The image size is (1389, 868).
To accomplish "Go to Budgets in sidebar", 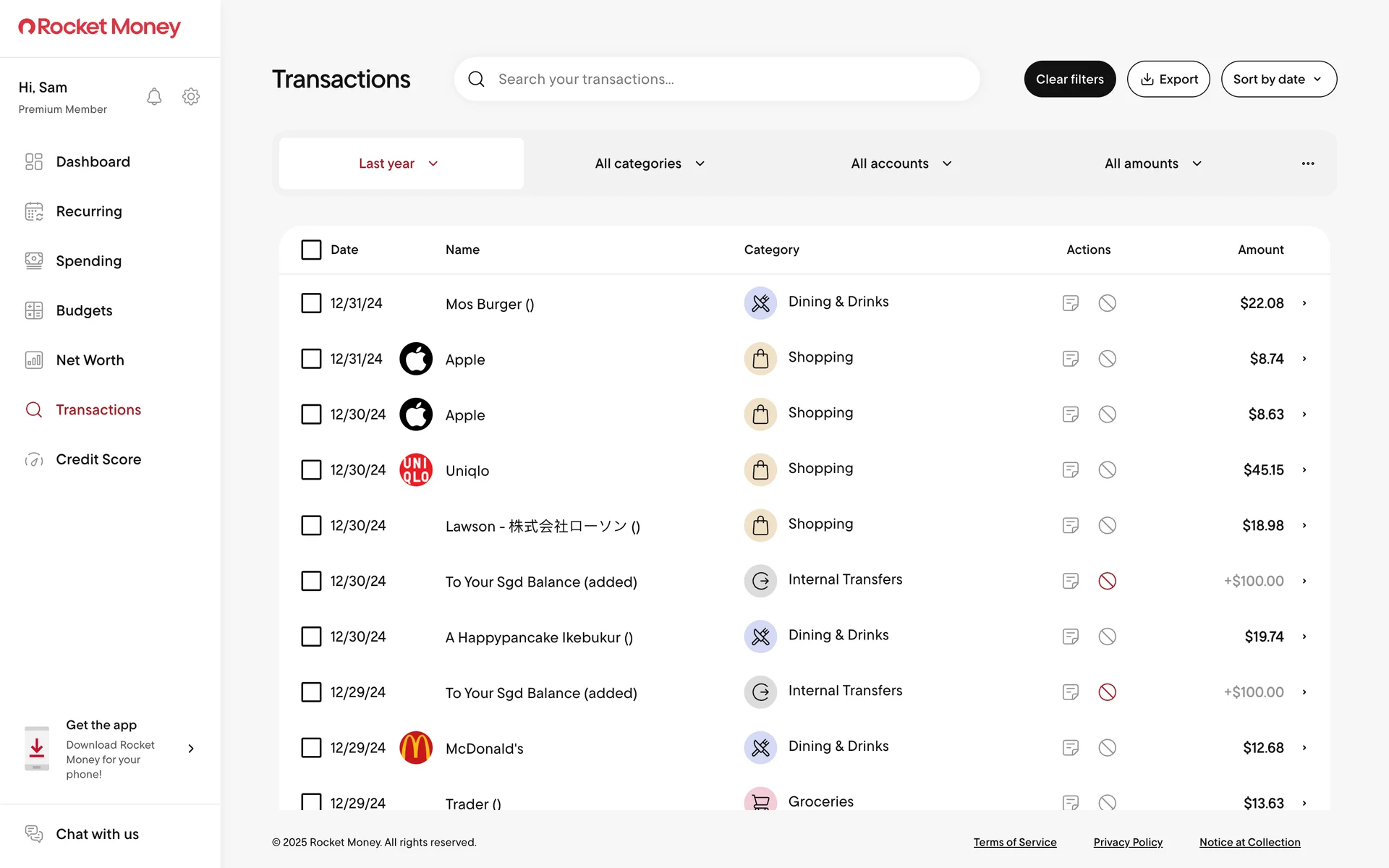I will click(84, 310).
